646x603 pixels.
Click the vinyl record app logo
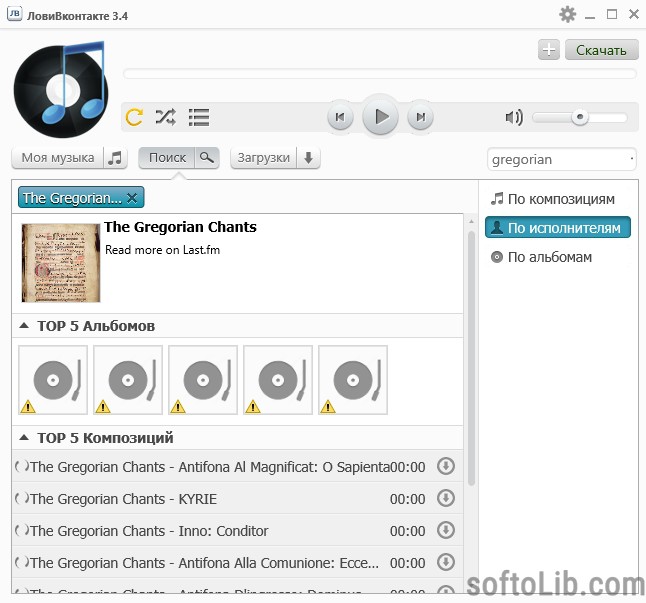click(61, 90)
